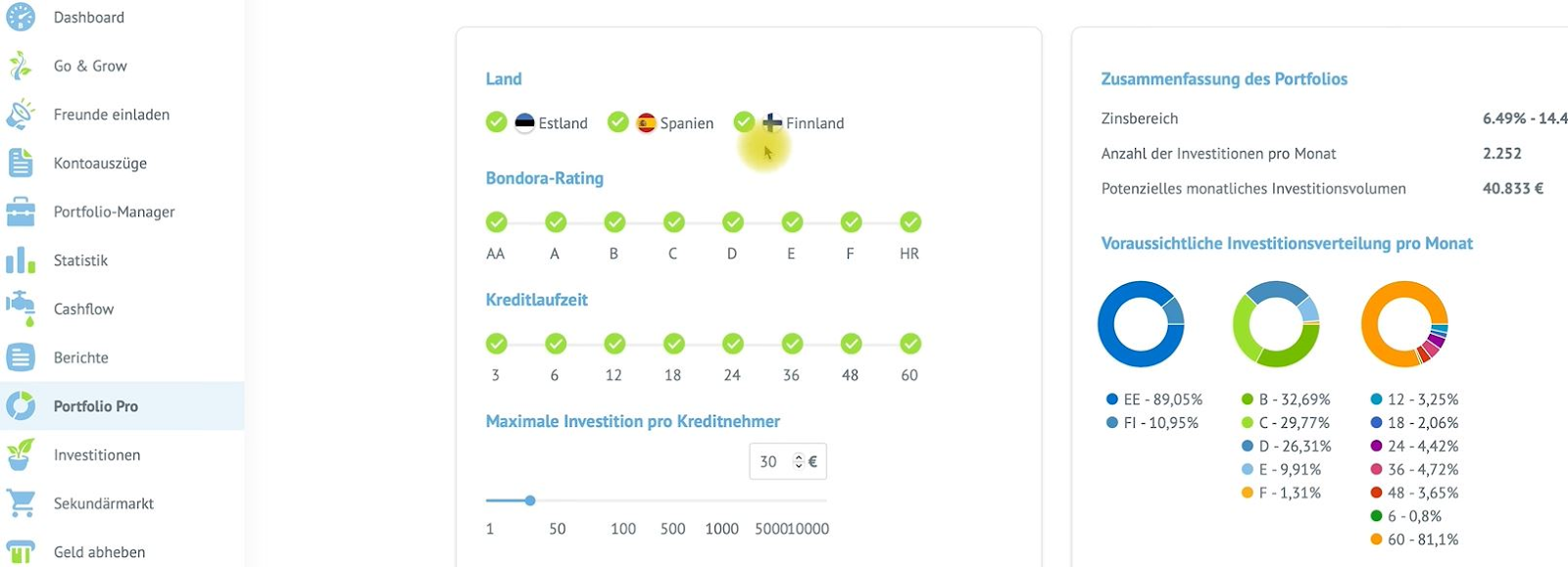The width and height of the screenshot is (1568, 567).
Task: Deselect the HR Bondora-Rating checkmark
Action: [910, 222]
